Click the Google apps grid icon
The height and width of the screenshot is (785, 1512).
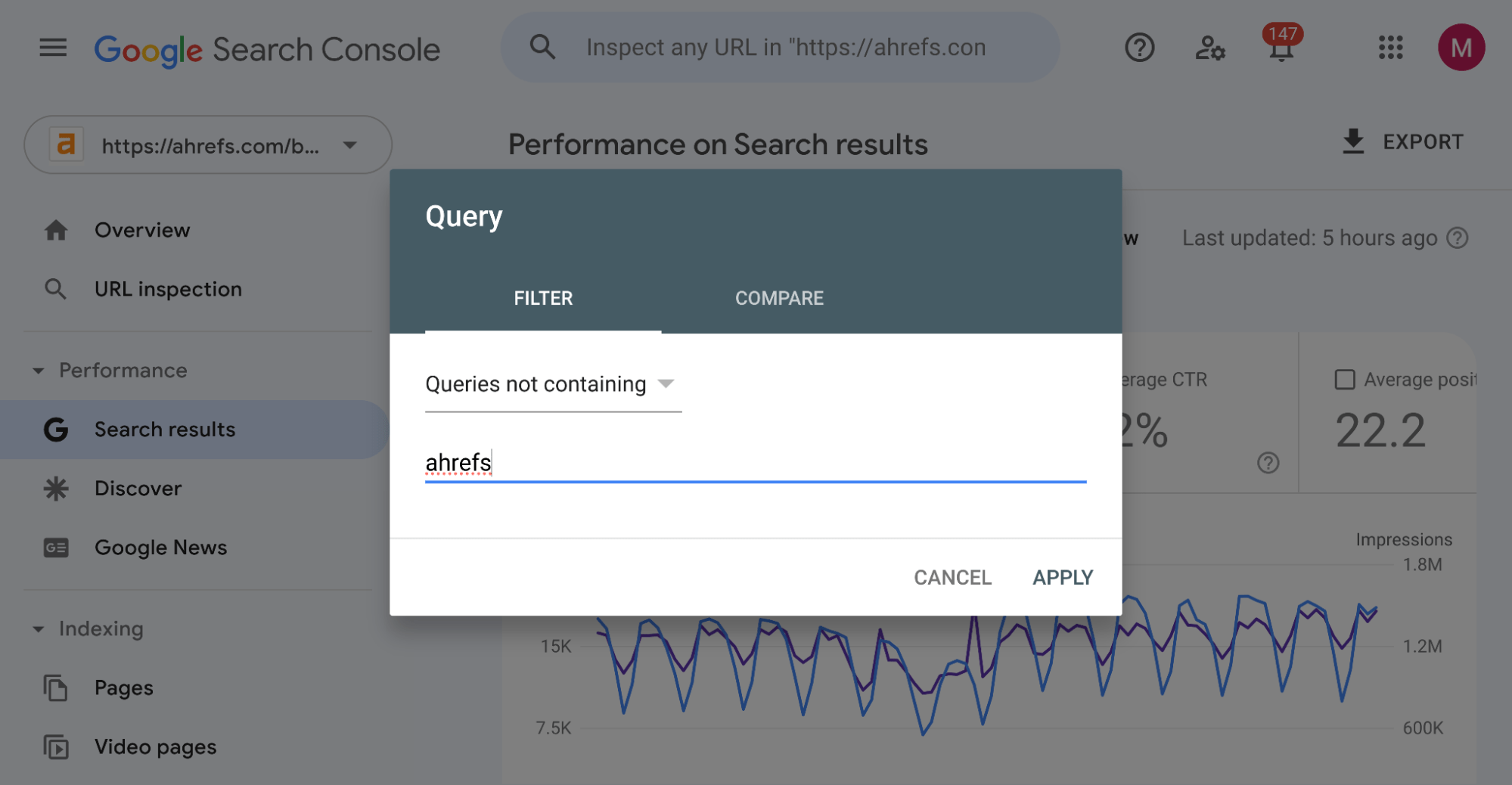tap(1389, 48)
